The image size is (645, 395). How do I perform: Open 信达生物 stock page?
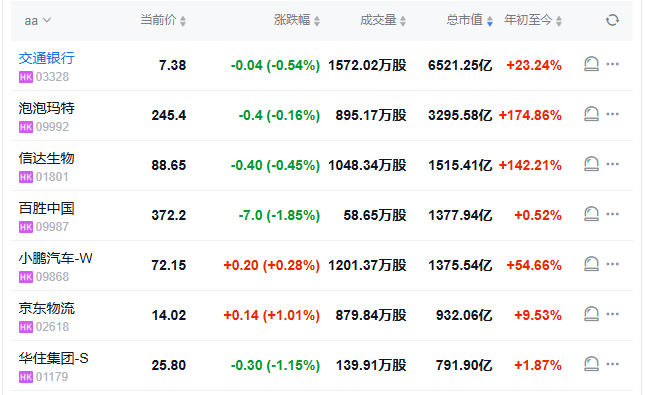click(46, 158)
